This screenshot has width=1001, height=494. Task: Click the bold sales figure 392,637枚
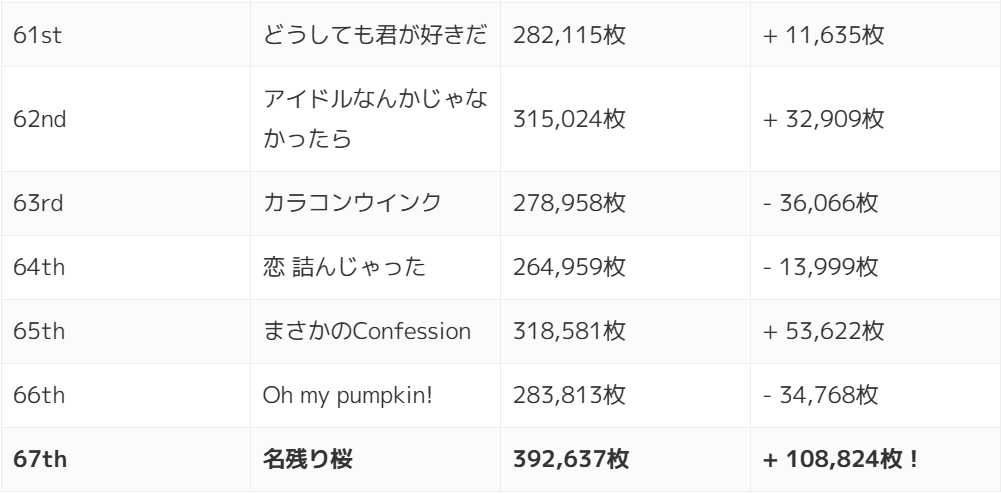click(x=571, y=460)
